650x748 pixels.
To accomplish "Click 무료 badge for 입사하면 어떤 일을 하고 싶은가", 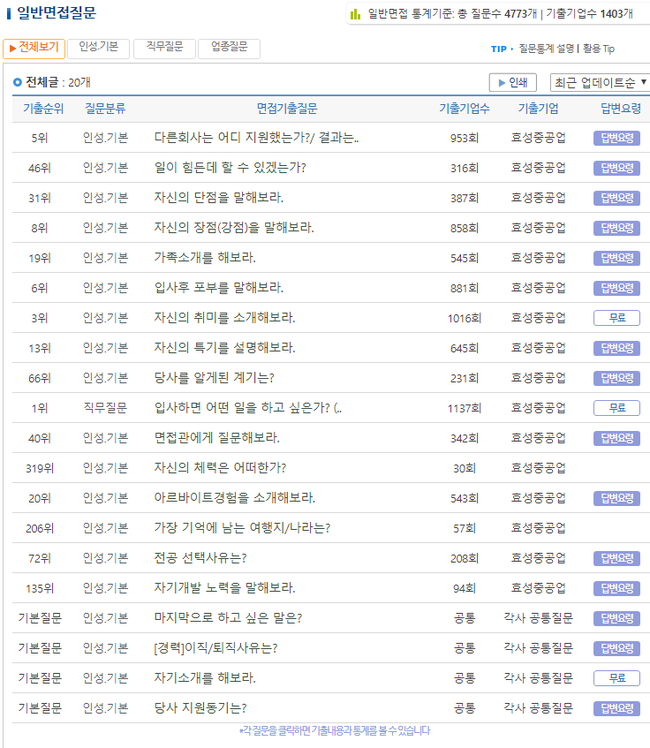I will tap(616, 408).
